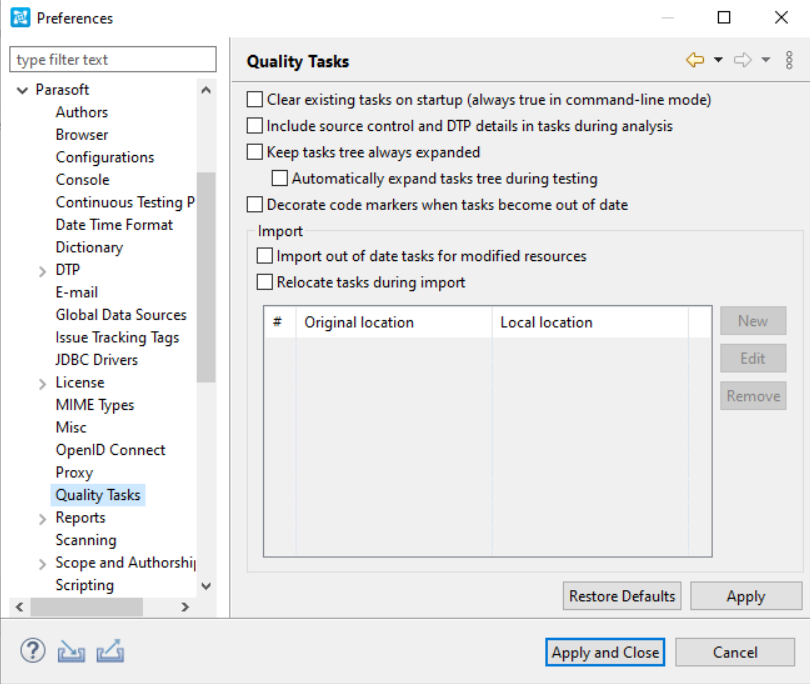Select Continuous Testing preferences item
810x684 pixels.
(x=125, y=203)
